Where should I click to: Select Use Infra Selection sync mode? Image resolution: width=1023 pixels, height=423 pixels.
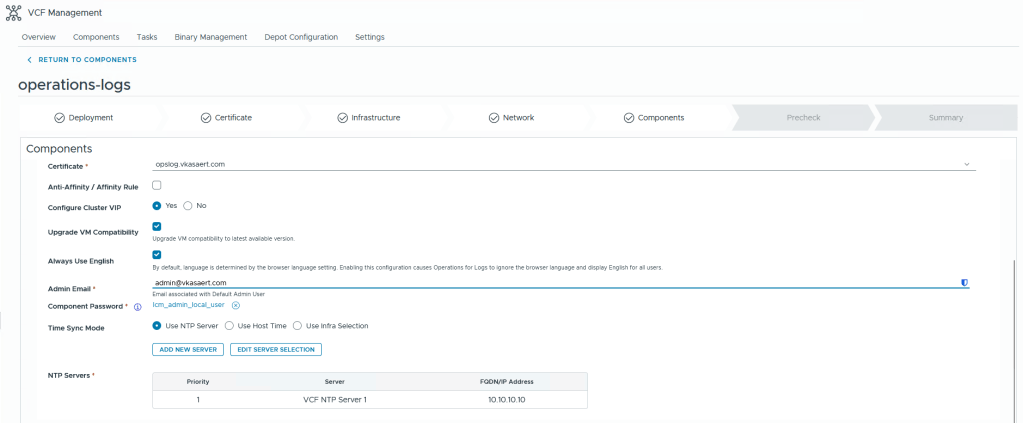(297, 325)
